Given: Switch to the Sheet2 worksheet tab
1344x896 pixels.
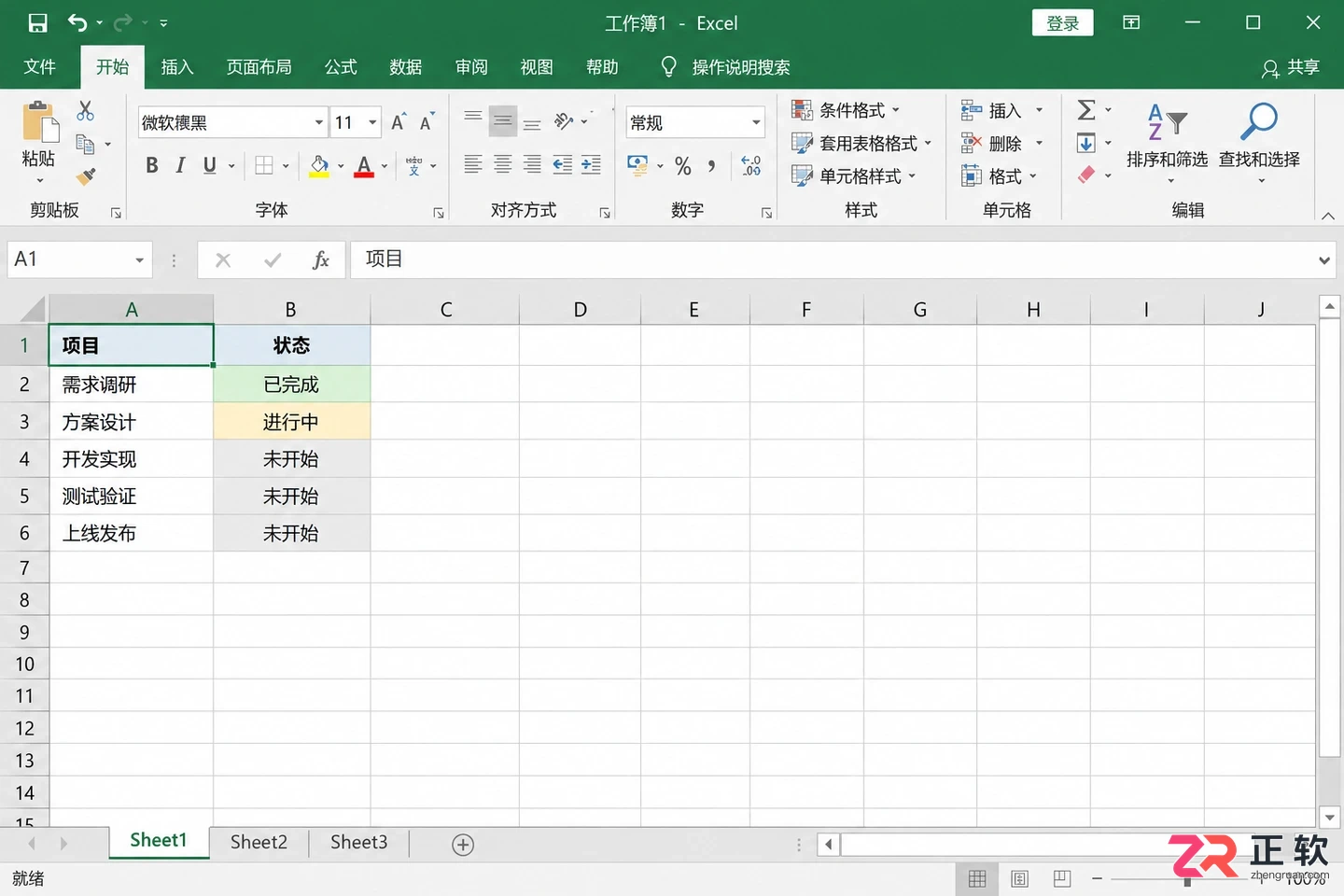Looking at the screenshot, I should click(x=259, y=842).
